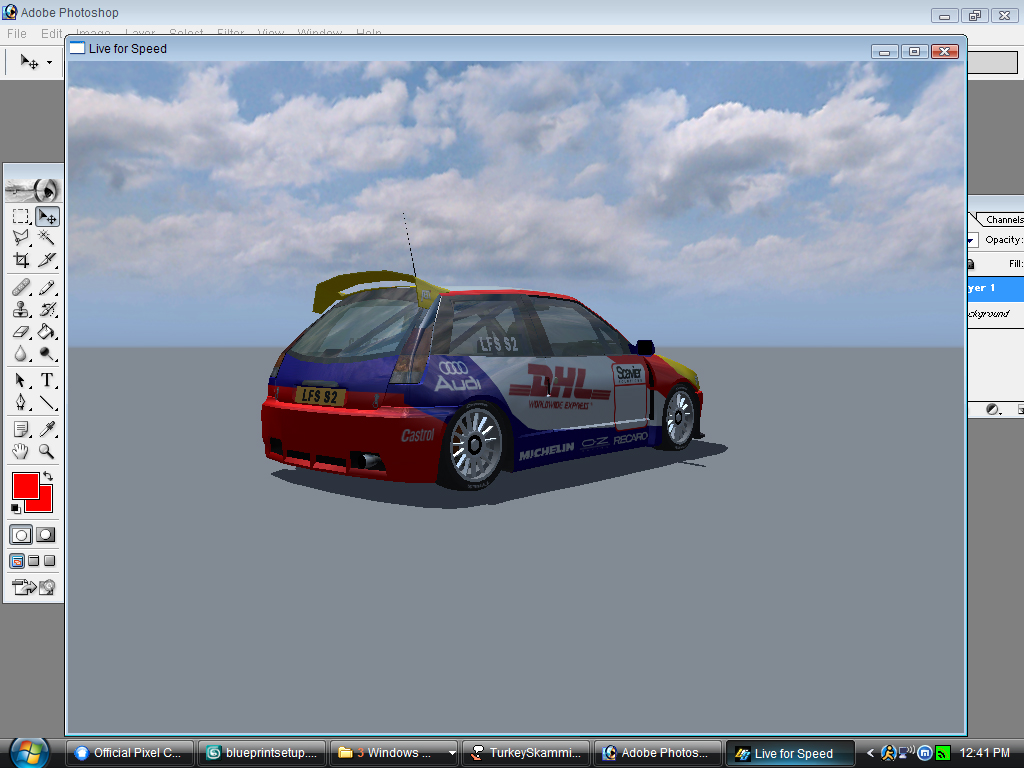
Task: Open the blend mode dropdown in Layers
Action: (x=972, y=240)
